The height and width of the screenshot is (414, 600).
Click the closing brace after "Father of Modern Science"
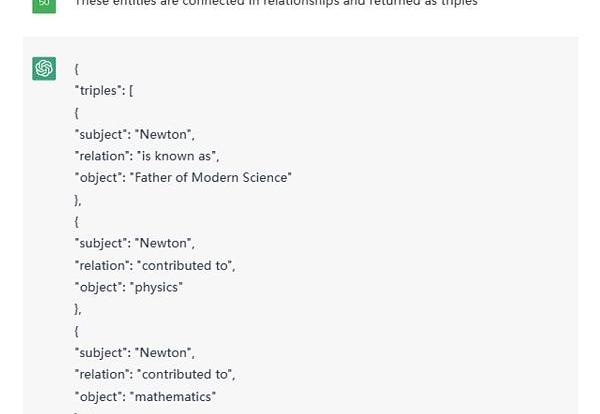(x=78, y=200)
